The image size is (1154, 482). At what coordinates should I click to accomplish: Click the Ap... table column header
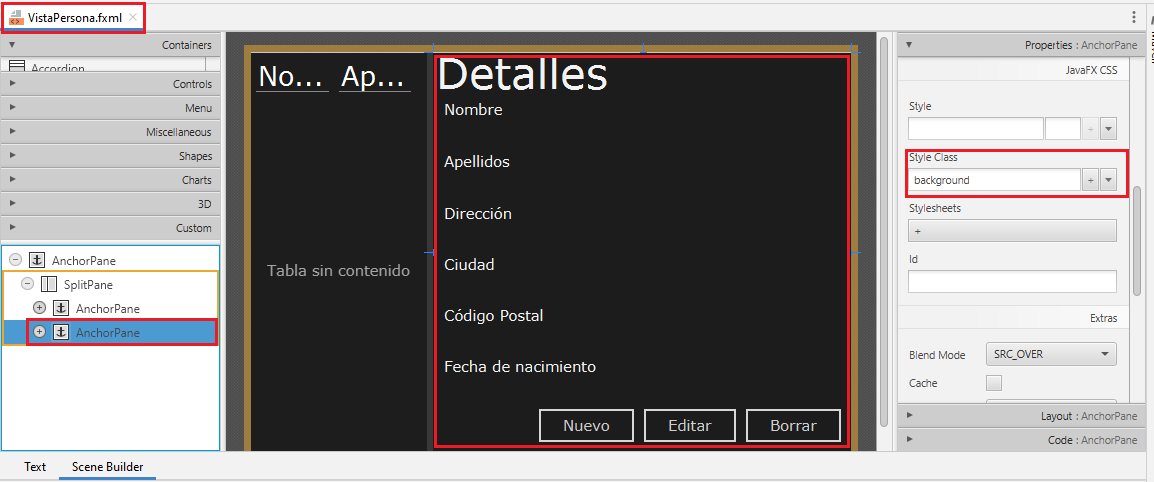pos(375,77)
